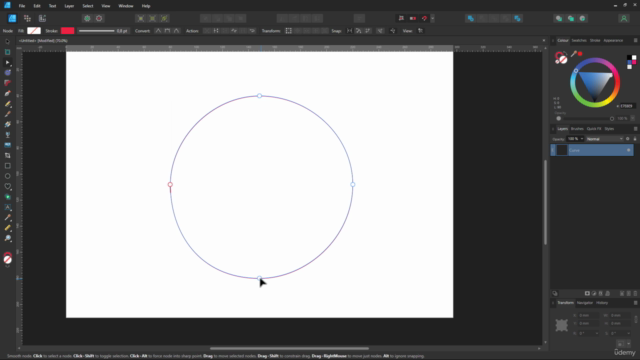
Task: Toggle the opacity noise circle in Colour panel
Action: pyautogui.click(x=559, y=118)
